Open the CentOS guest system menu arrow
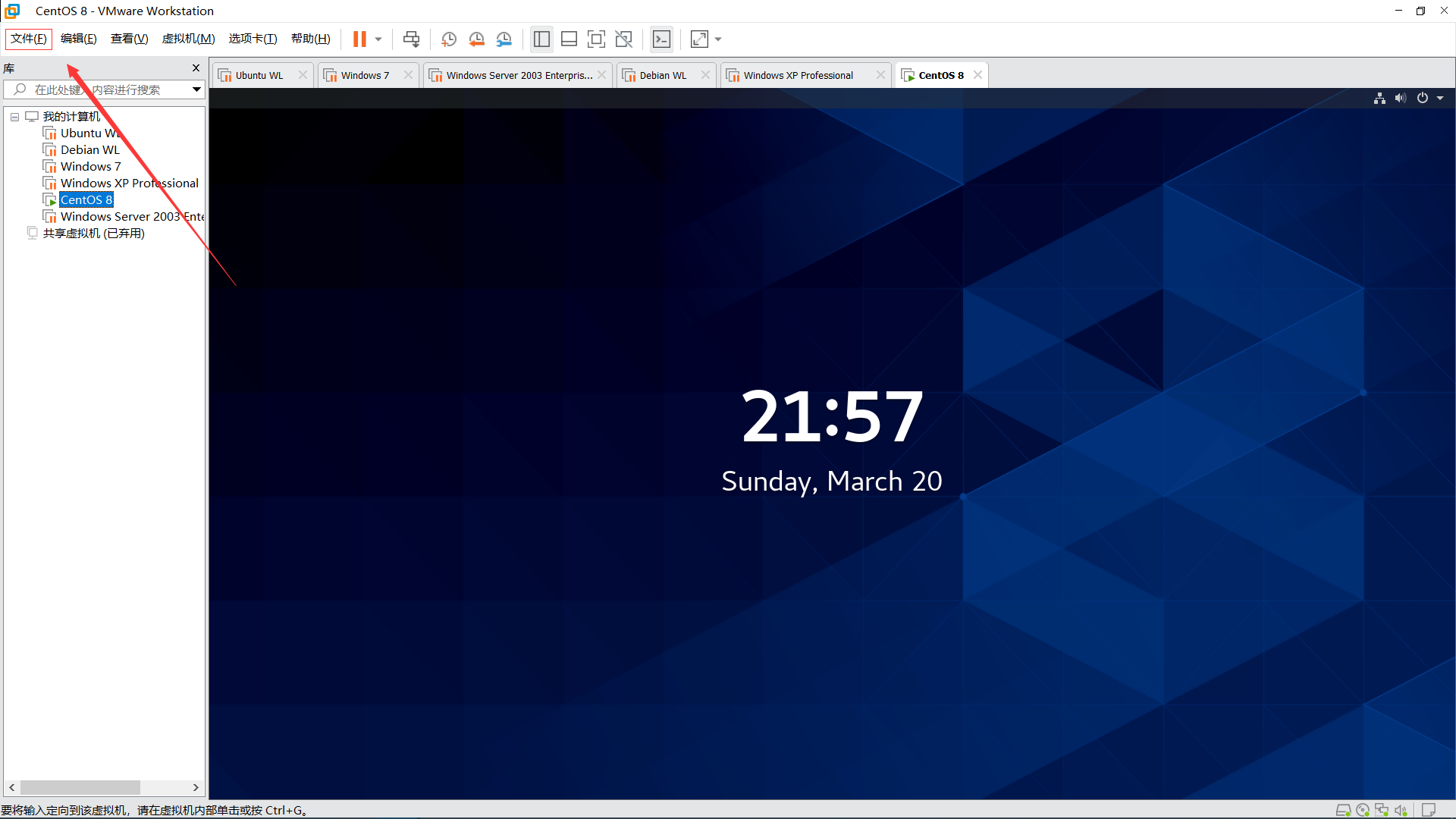Image resolution: width=1456 pixels, height=819 pixels. [1440, 98]
